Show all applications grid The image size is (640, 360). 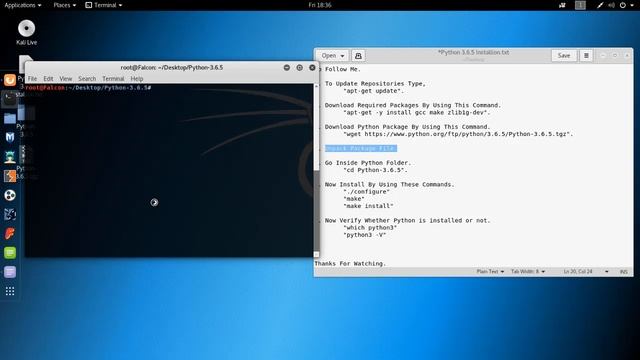[x=10, y=291]
